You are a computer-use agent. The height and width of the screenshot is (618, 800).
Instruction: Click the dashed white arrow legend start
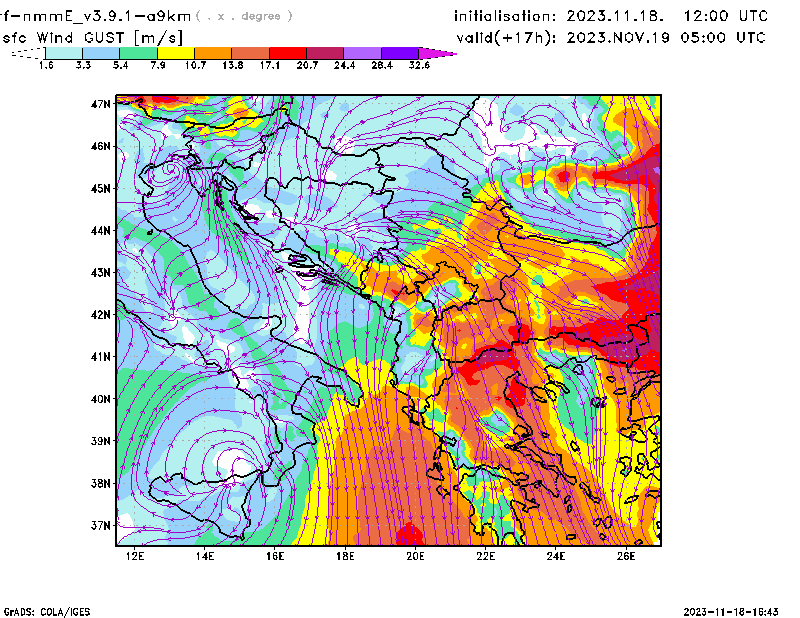click(x=28, y=53)
